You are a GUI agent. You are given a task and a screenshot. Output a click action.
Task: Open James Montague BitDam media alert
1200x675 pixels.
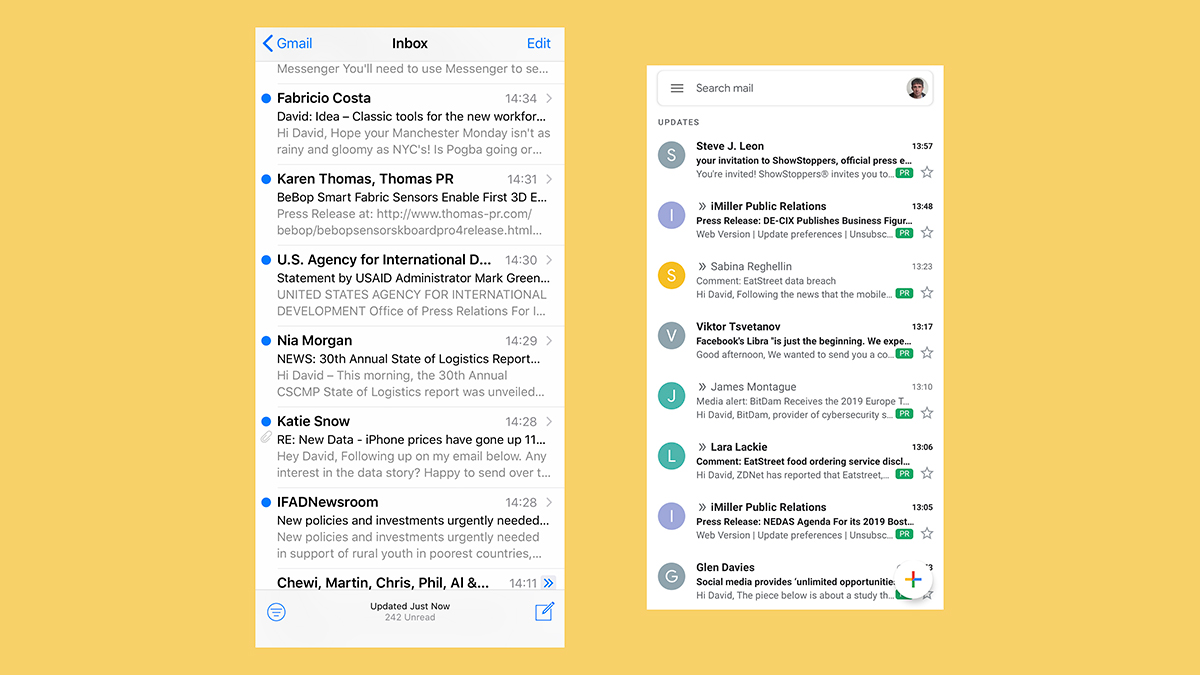click(x=795, y=400)
